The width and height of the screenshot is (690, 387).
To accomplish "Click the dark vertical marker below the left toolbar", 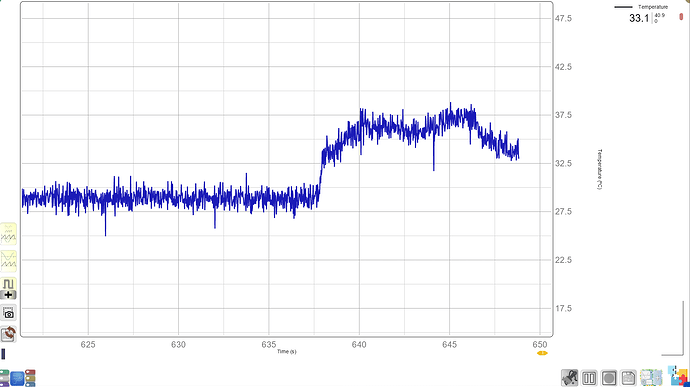I will tap(4, 354).
